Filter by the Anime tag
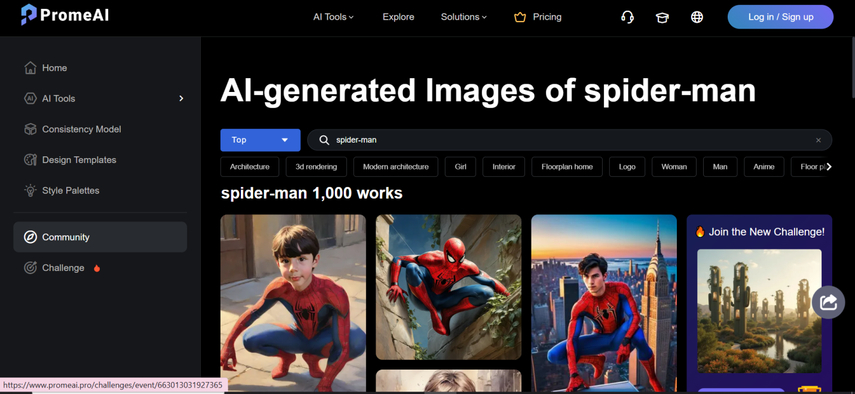Screen dimensions: 855x394 764,167
